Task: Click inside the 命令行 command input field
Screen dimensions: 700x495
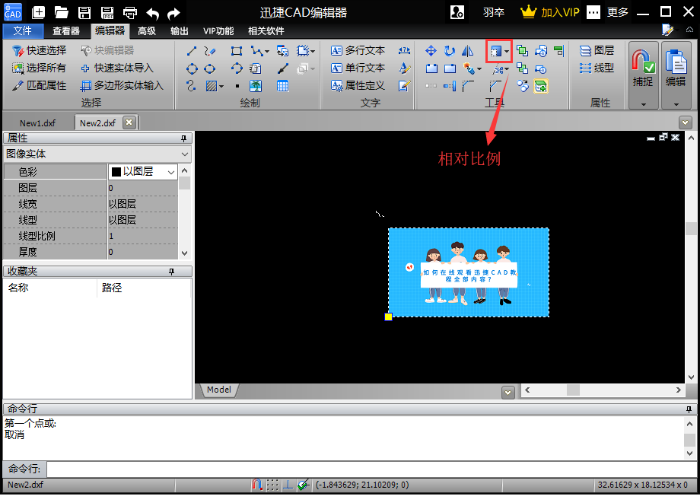Action: (x=372, y=469)
